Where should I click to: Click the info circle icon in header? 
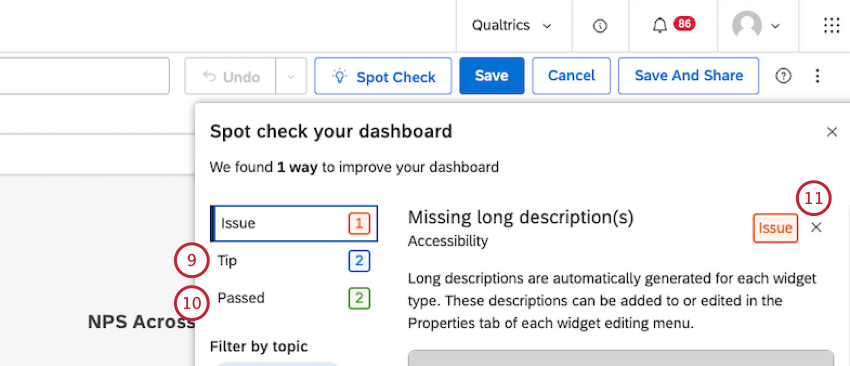pos(600,26)
